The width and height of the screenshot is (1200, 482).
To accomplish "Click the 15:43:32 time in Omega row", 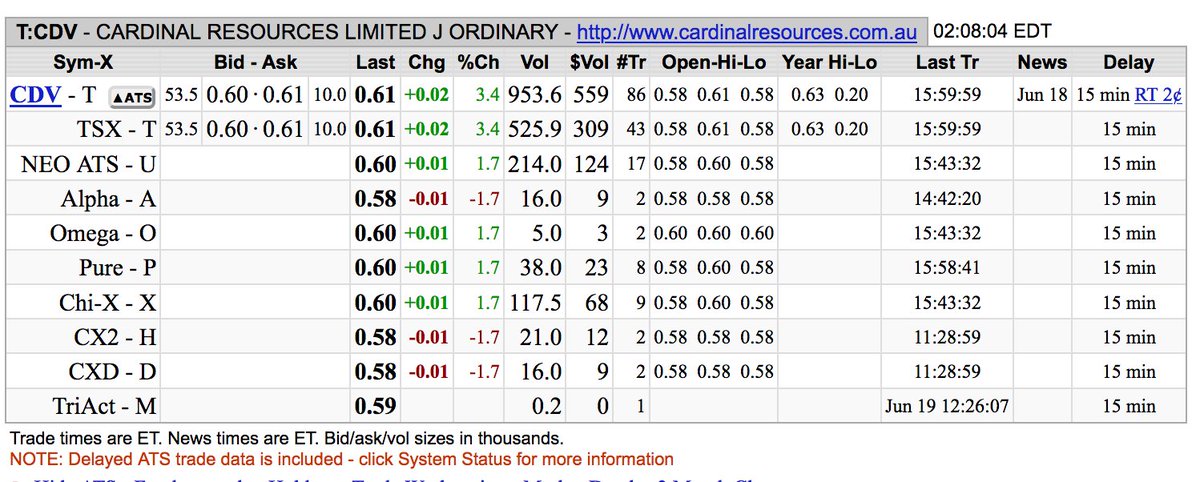I will coord(947,234).
